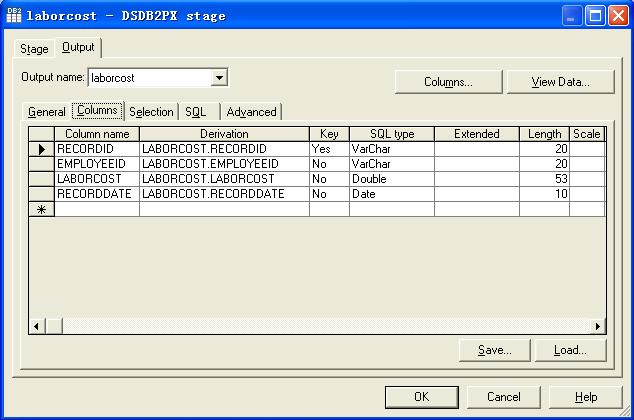The width and height of the screenshot is (634, 420).
Task: Click the No key cell for LABORCOST
Action: 329,179
